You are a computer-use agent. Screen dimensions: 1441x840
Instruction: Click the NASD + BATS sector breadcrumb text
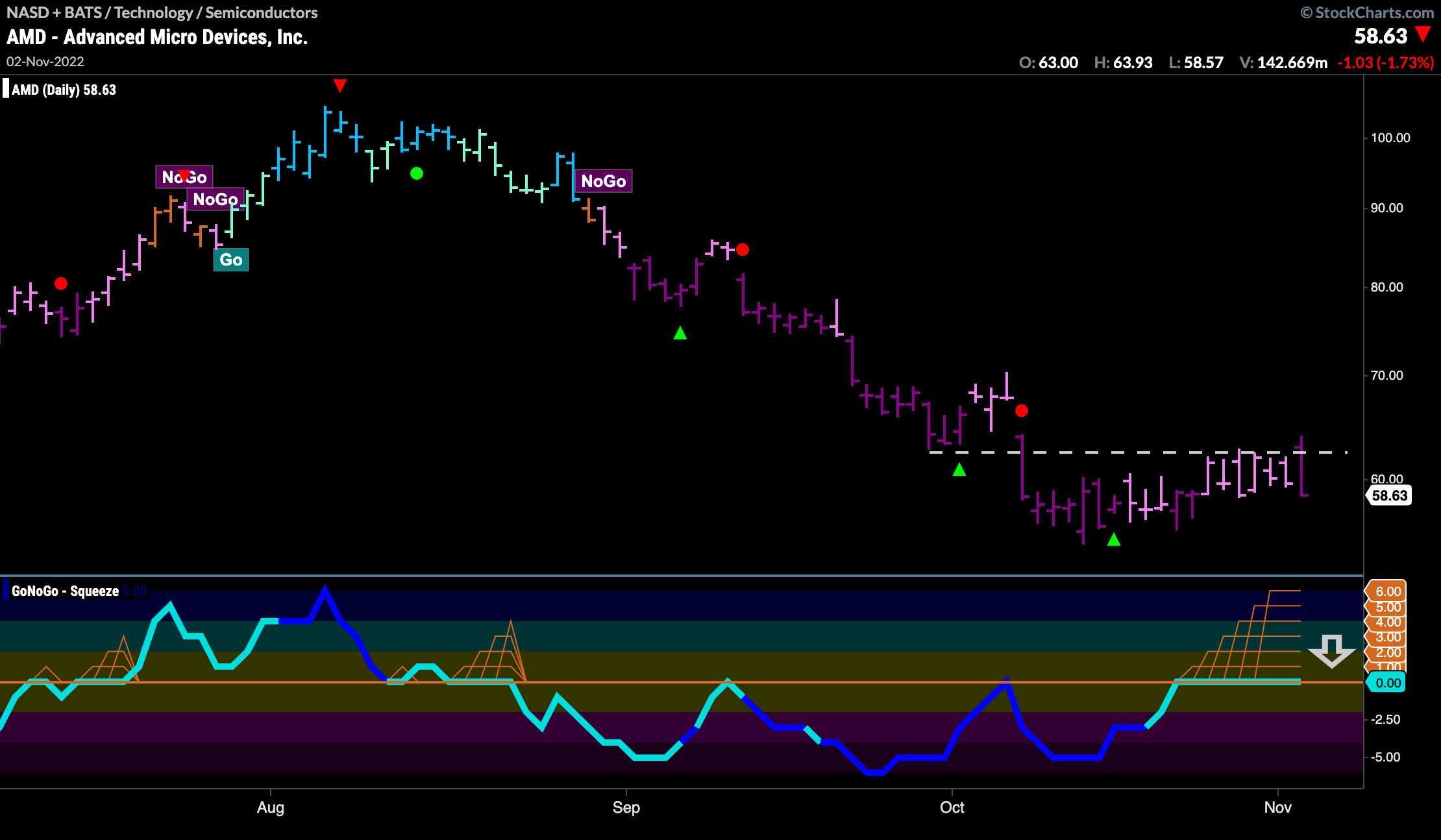click(162, 12)
